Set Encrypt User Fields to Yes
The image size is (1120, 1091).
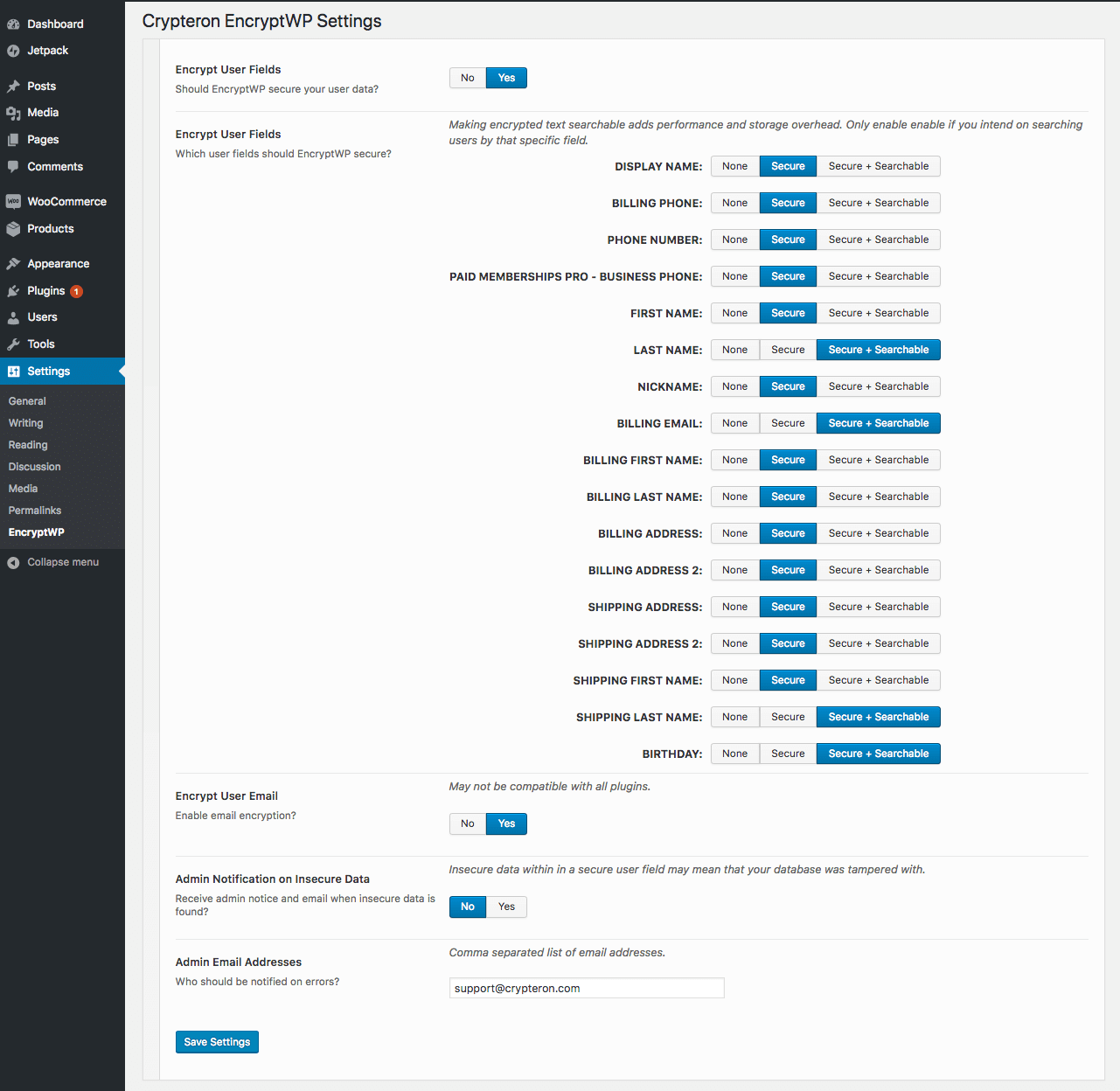(506, 78)
